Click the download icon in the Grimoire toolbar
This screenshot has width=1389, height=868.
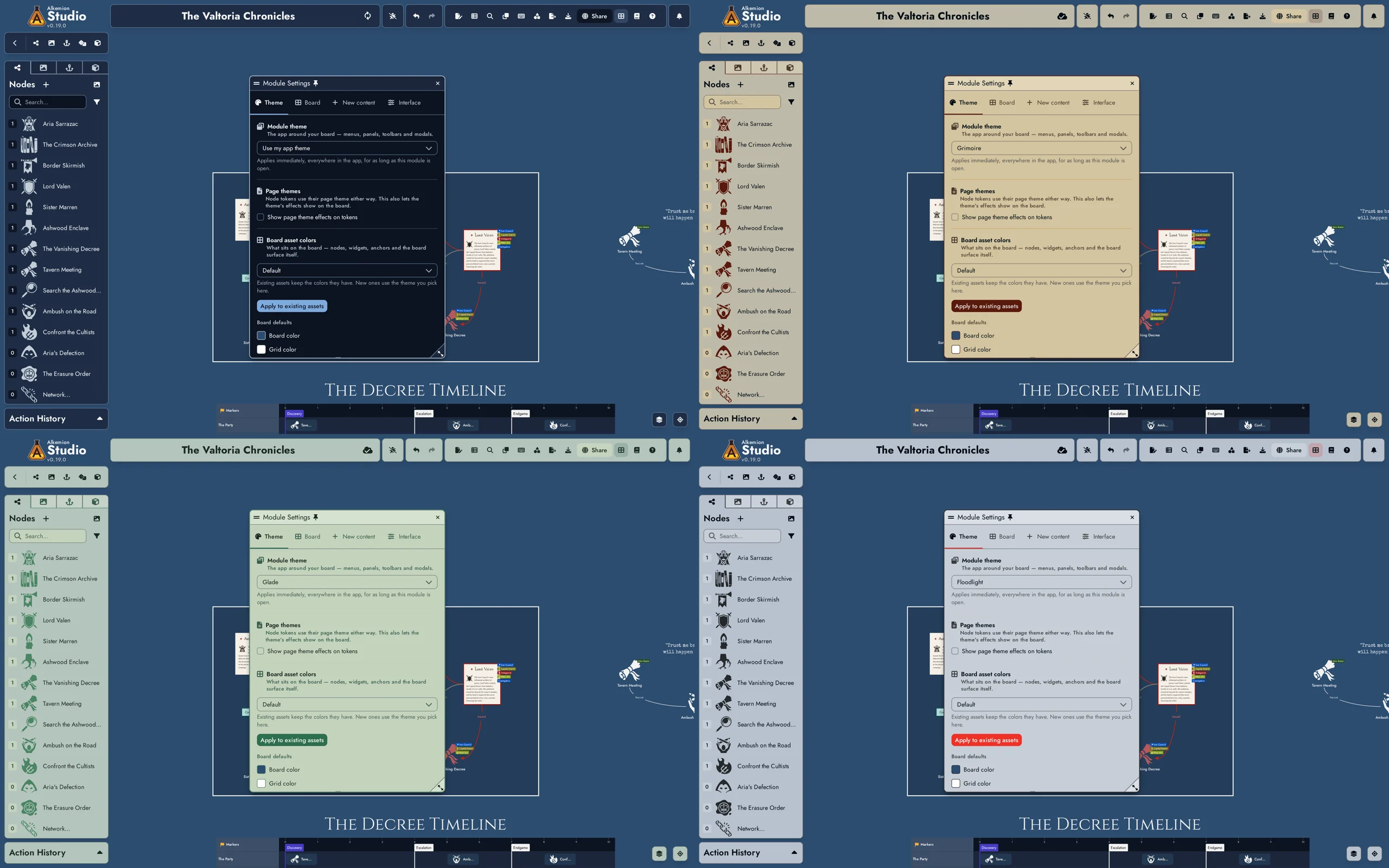(x=1262, y=16)
